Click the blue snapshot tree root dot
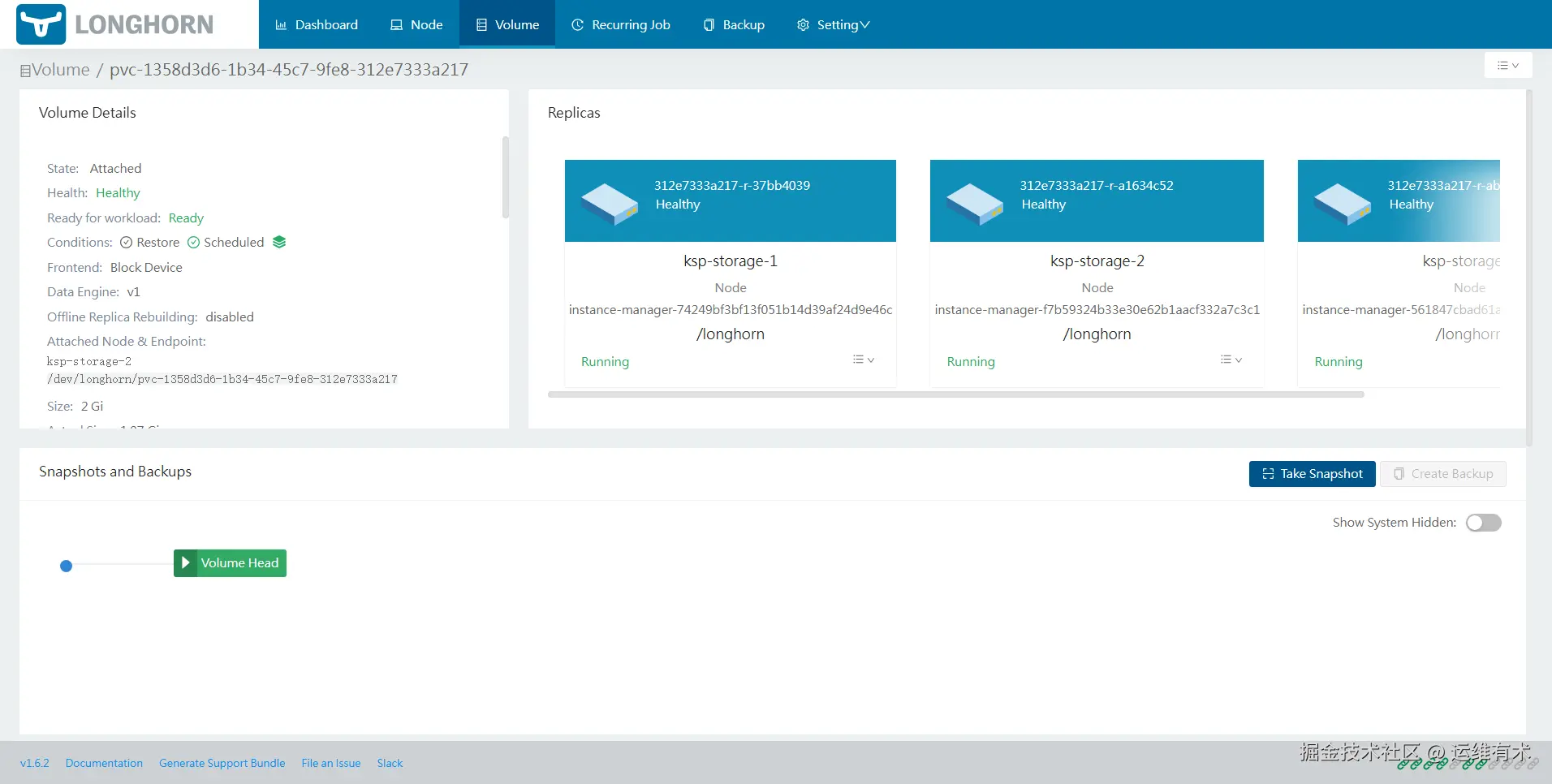Viewport: 1552px width, 784px height. (x=67, y=566)
